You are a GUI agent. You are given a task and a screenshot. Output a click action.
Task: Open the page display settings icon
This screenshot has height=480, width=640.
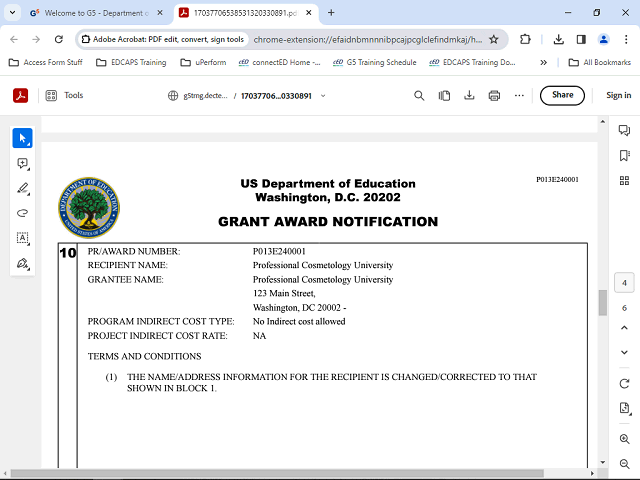(x=624, y=408)
